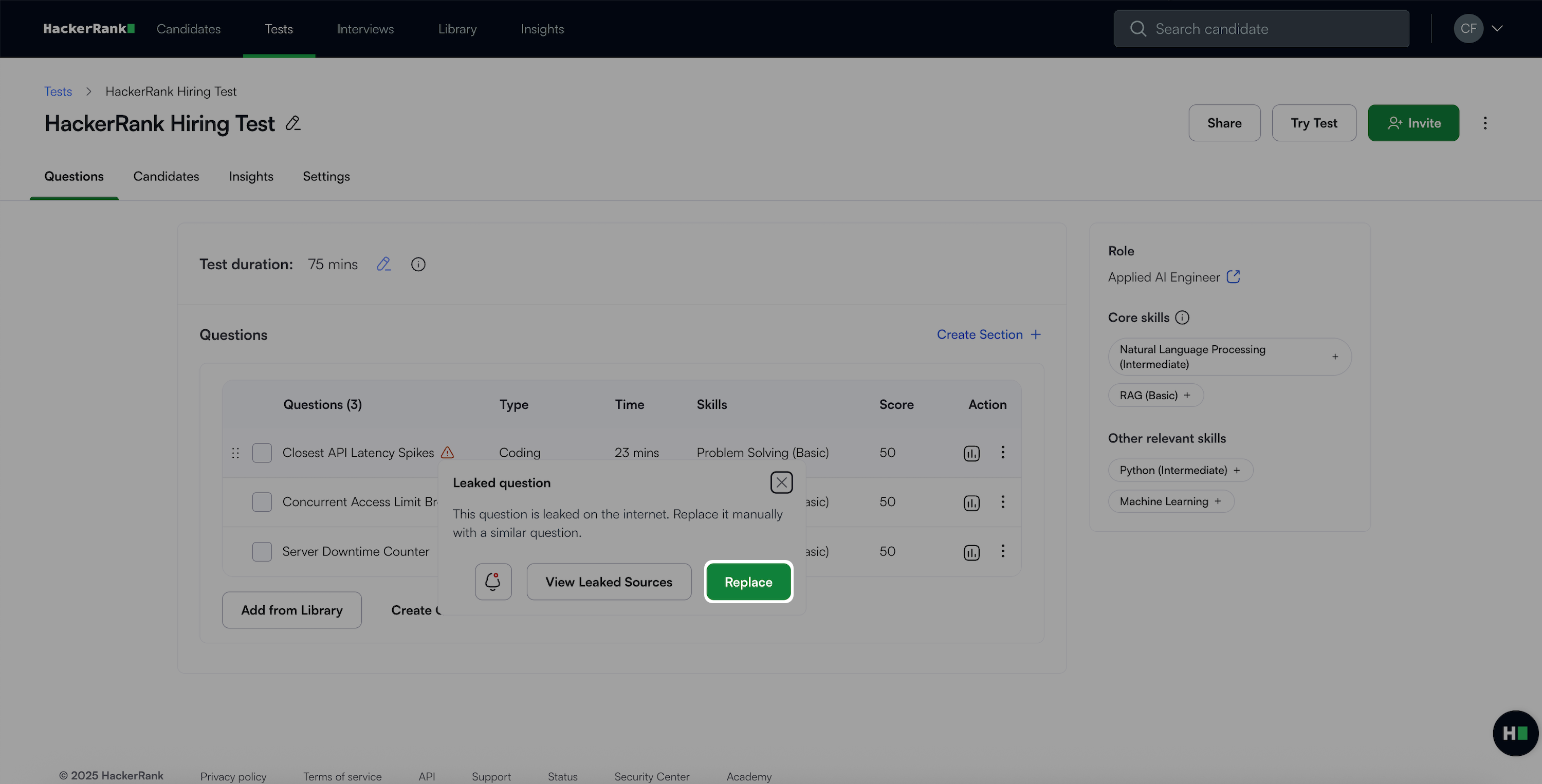1542x784 pixels.
Task: Open test options three-dot menu beside Invite
Action: point(1485,123)
